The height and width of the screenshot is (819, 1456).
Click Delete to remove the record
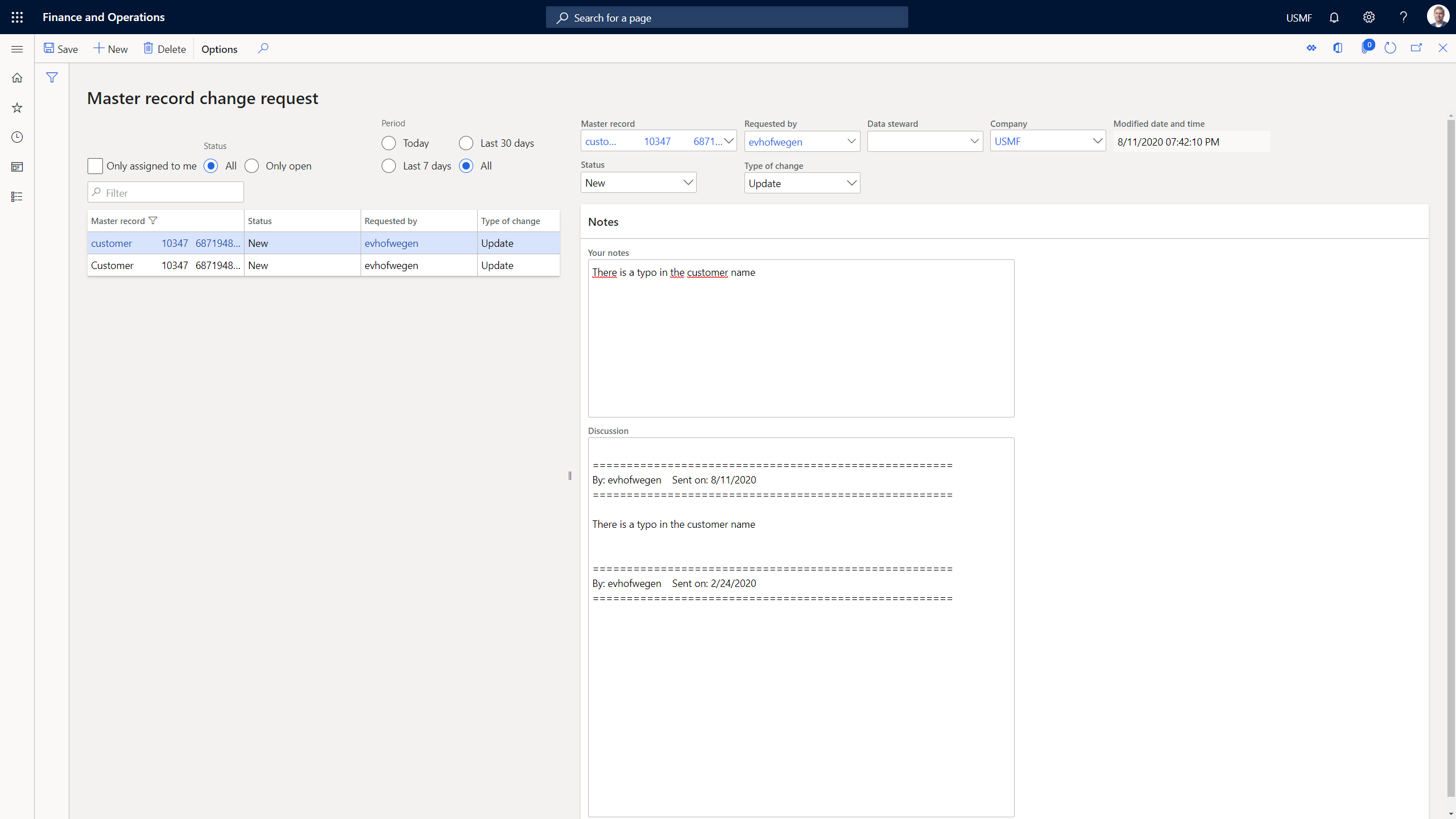[x=164, y=49]
